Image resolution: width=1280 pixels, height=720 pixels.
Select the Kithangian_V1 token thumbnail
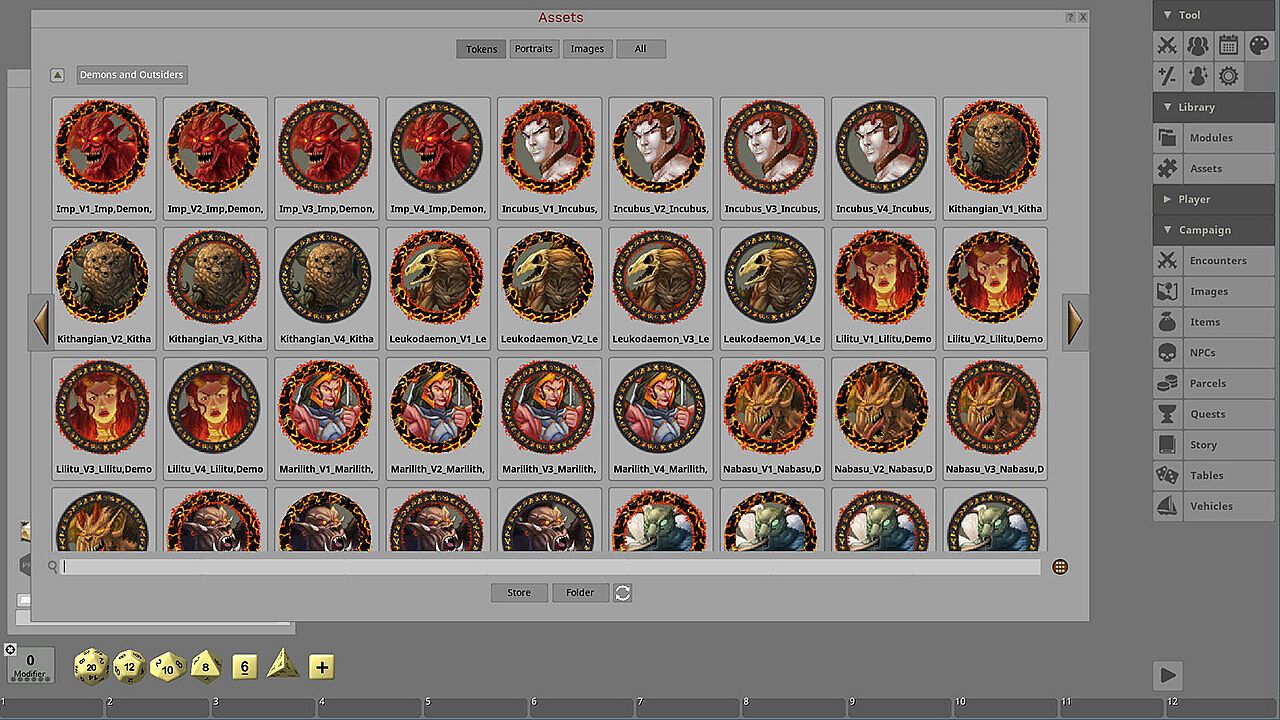pos(994,157)
